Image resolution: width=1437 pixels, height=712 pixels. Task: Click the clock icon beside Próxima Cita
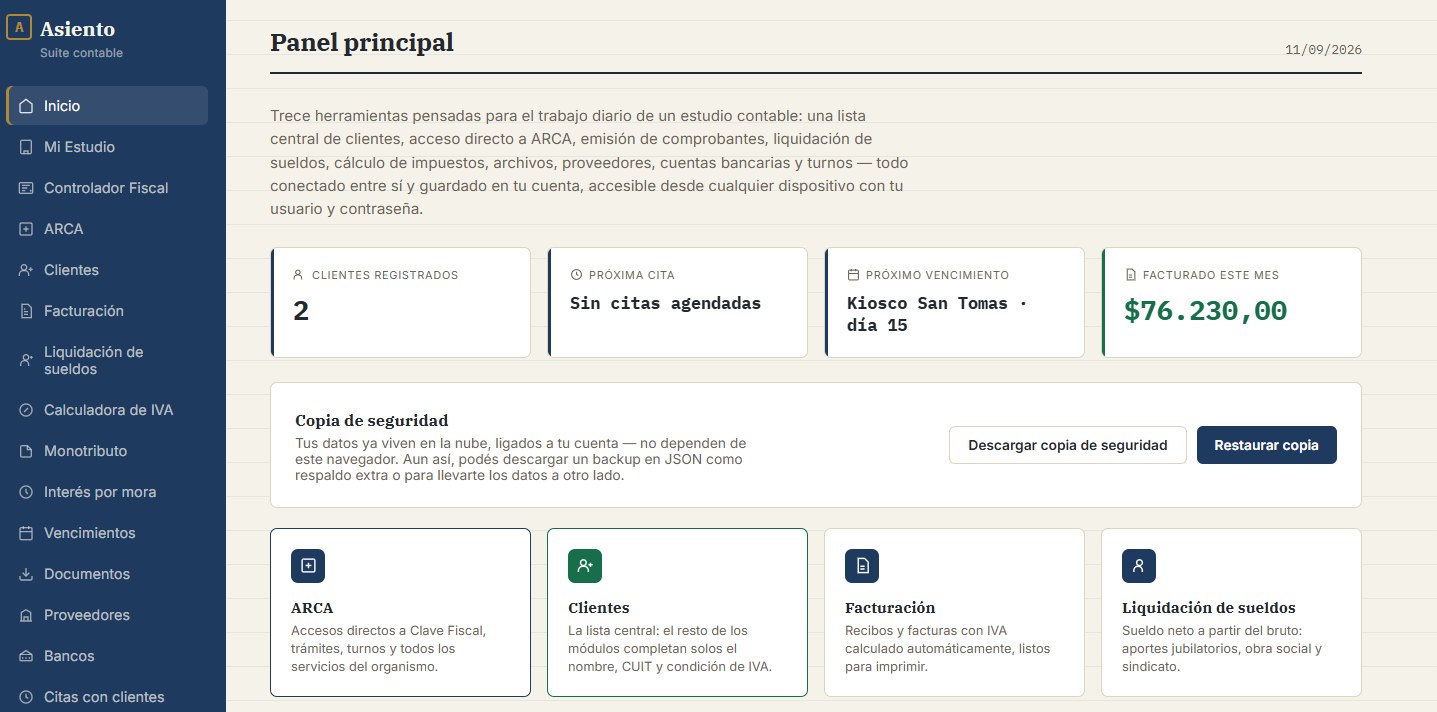pos(576,275)
